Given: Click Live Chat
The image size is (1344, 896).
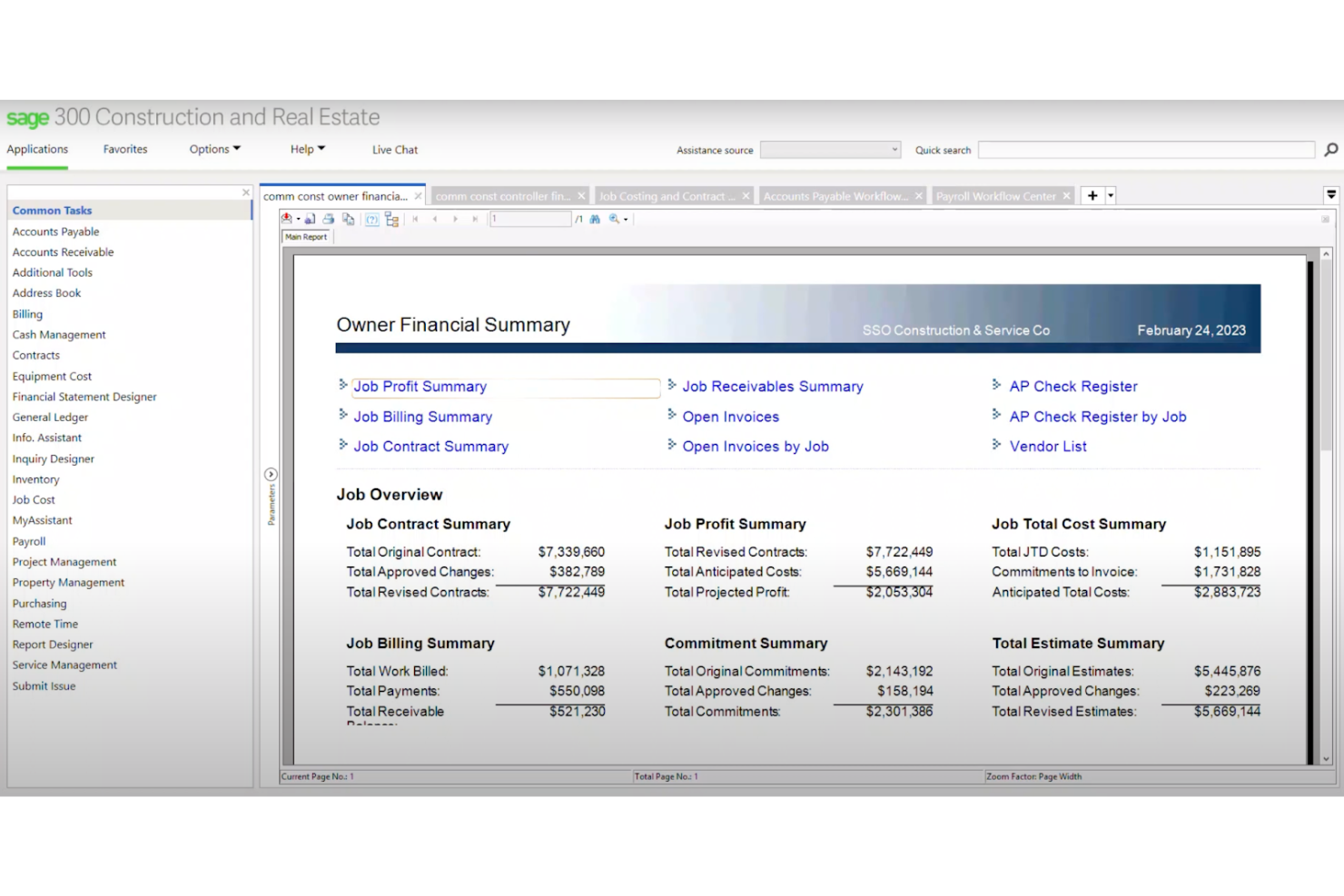Looking at the screenshot, I should (x=395, y=150).
